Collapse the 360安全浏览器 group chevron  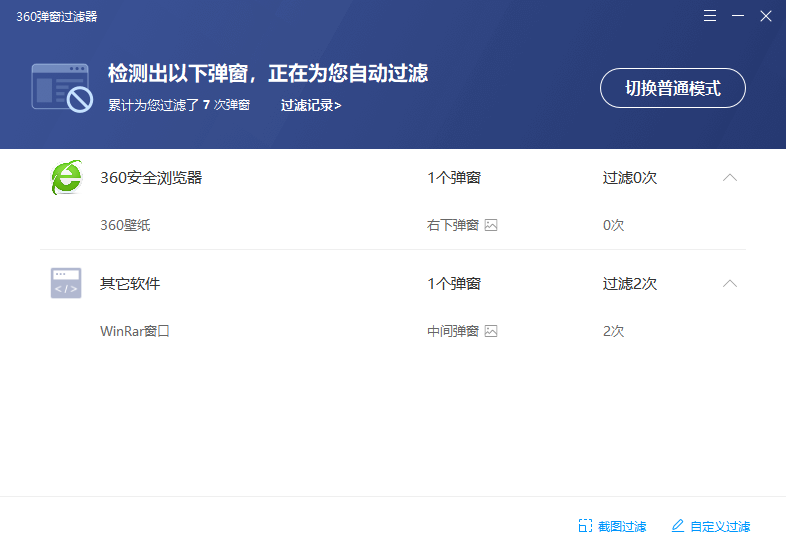[730, 178]
